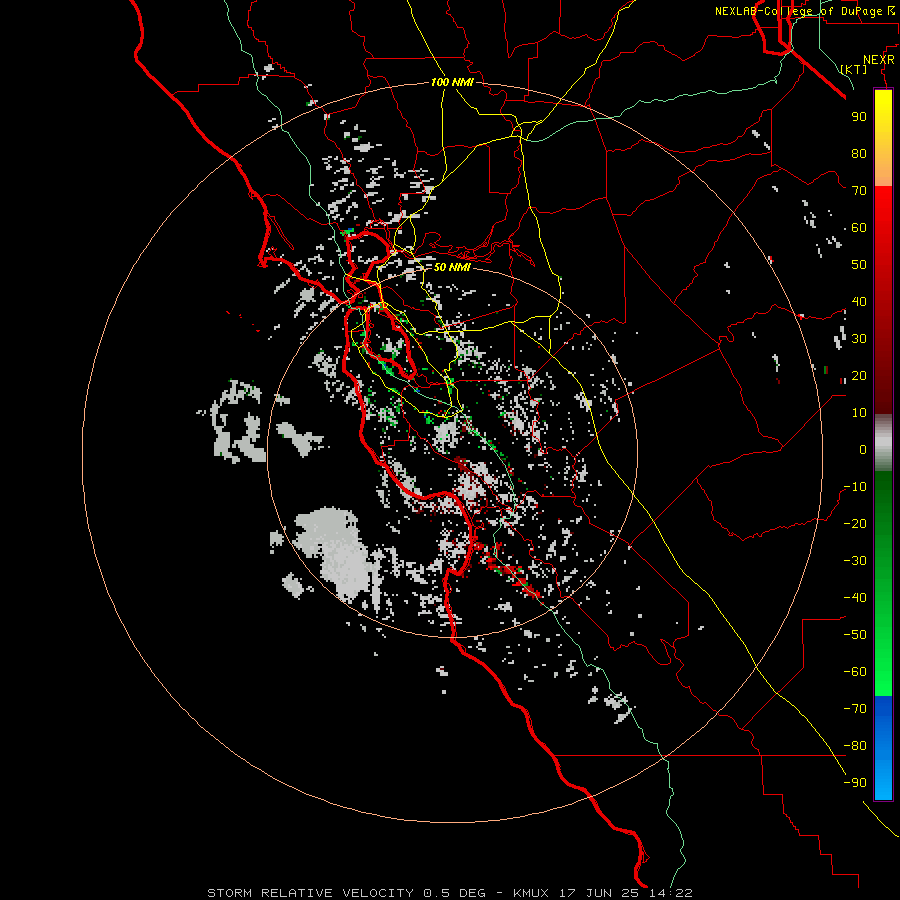Click the "90" value on the velocity scale
The image size is (900, 900).
[859, 117]
